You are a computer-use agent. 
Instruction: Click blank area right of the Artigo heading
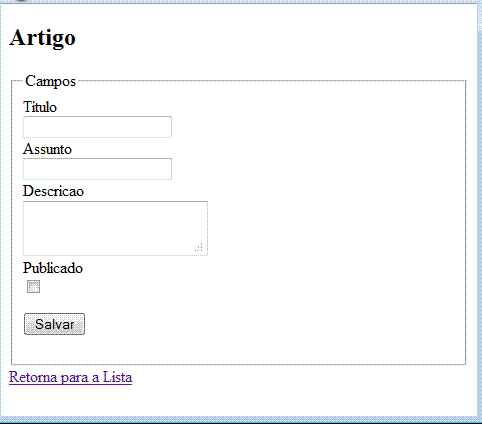(x=267, y=38)
